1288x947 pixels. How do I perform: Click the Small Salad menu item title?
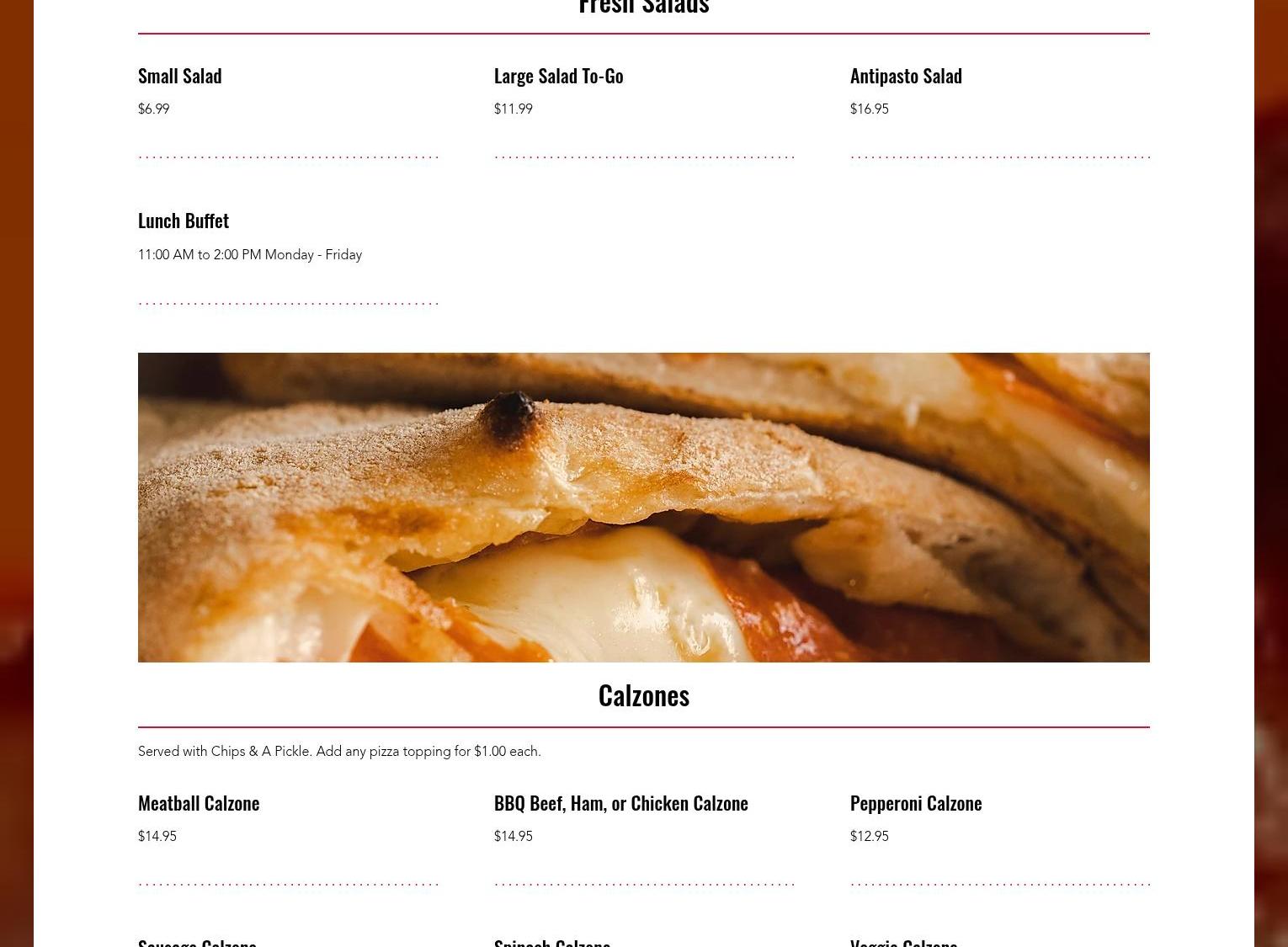[x=179, y=76]
